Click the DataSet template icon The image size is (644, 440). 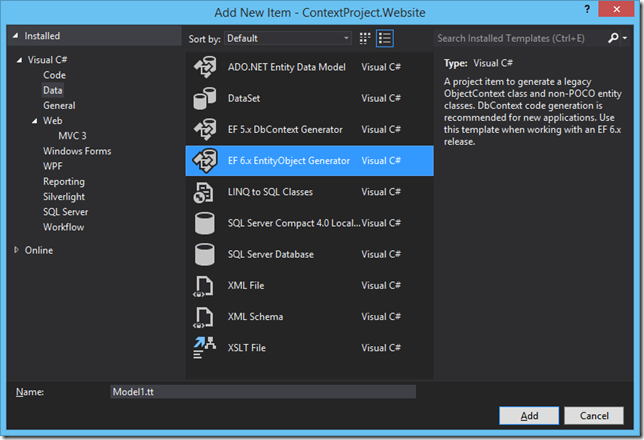(x=205, y=98)
